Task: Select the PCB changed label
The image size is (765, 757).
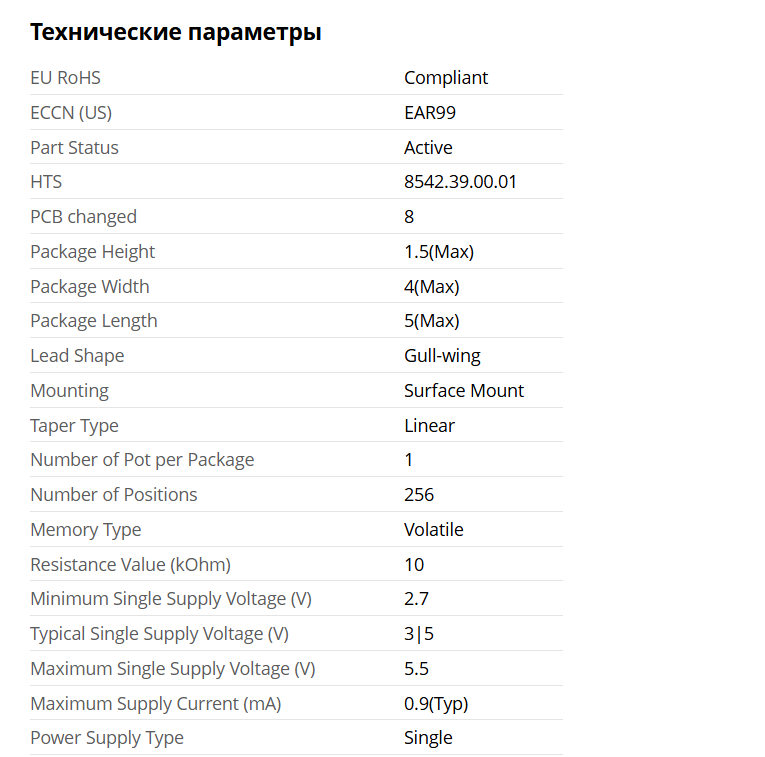Action: pos(83,217)
